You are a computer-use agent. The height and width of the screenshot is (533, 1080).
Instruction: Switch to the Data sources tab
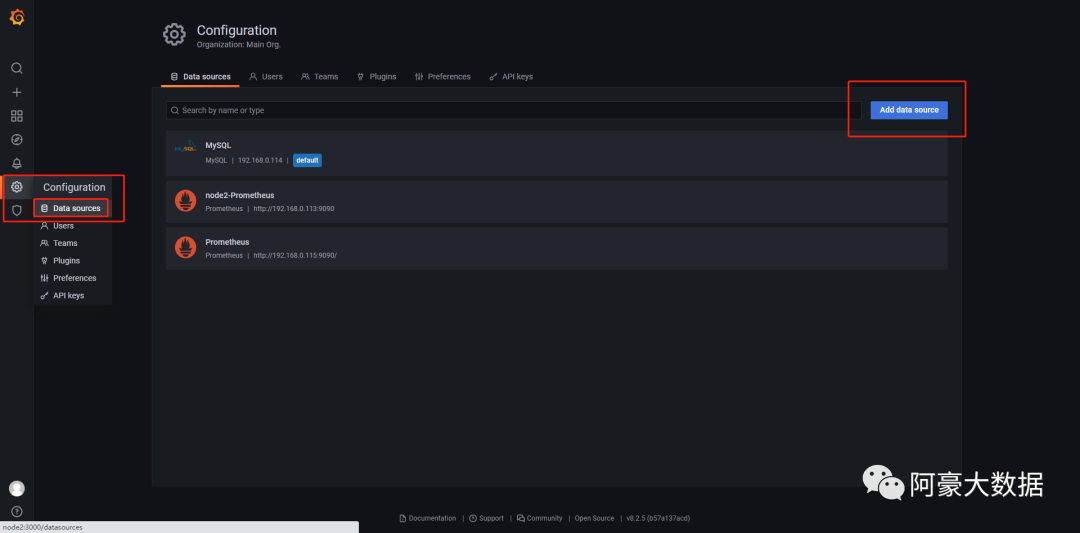(x=200, y=76)
